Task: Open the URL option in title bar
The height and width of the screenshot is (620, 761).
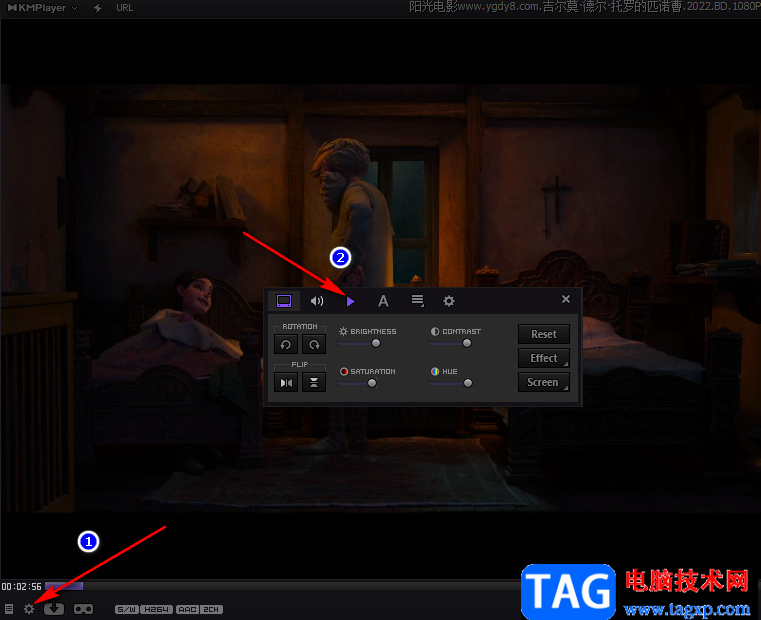Action: (124, 8)
